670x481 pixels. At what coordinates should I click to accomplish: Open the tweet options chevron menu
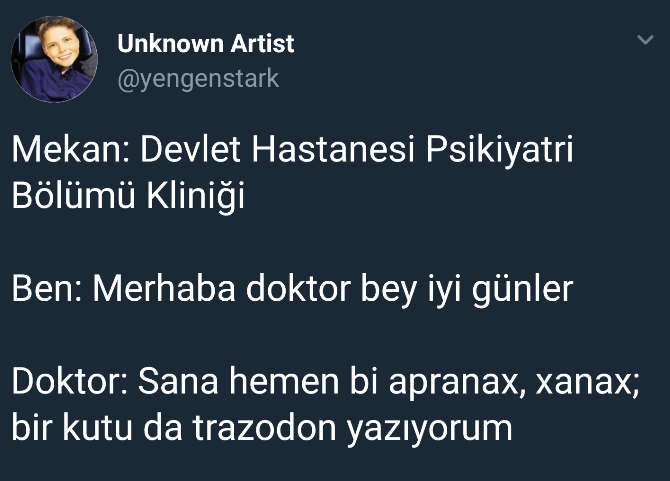point(645,40)
